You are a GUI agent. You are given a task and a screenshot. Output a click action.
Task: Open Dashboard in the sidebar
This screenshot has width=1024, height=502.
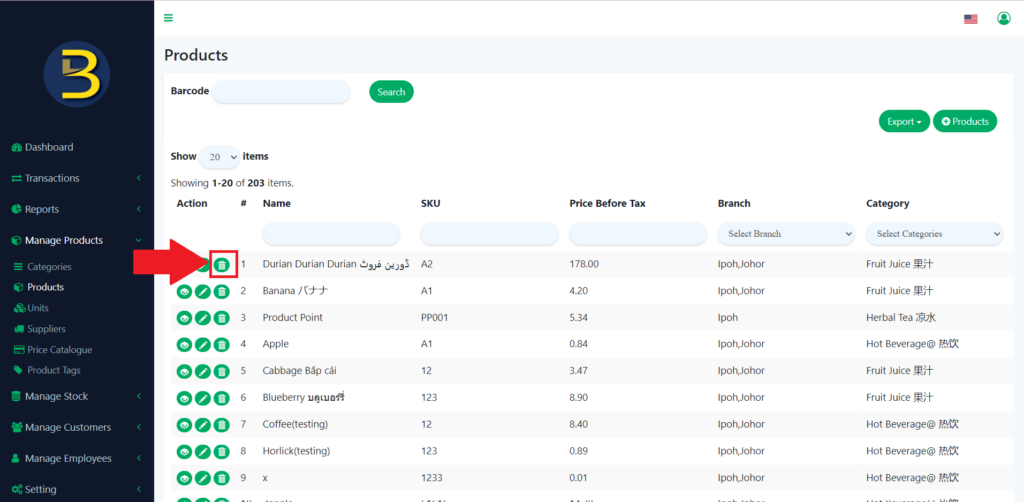pos(49,147)
